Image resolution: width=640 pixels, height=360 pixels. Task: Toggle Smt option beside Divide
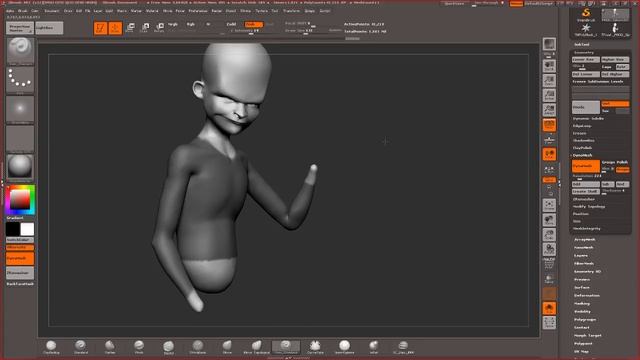(615, 104)
